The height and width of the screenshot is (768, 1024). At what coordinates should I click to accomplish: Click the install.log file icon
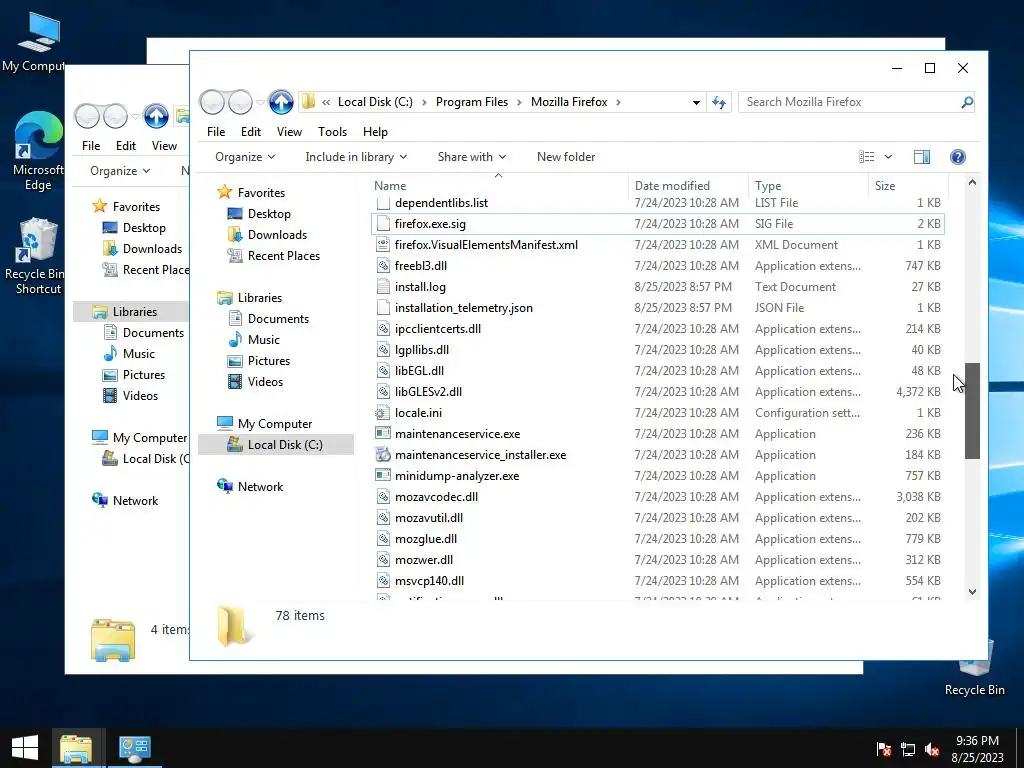click(383, 287)
